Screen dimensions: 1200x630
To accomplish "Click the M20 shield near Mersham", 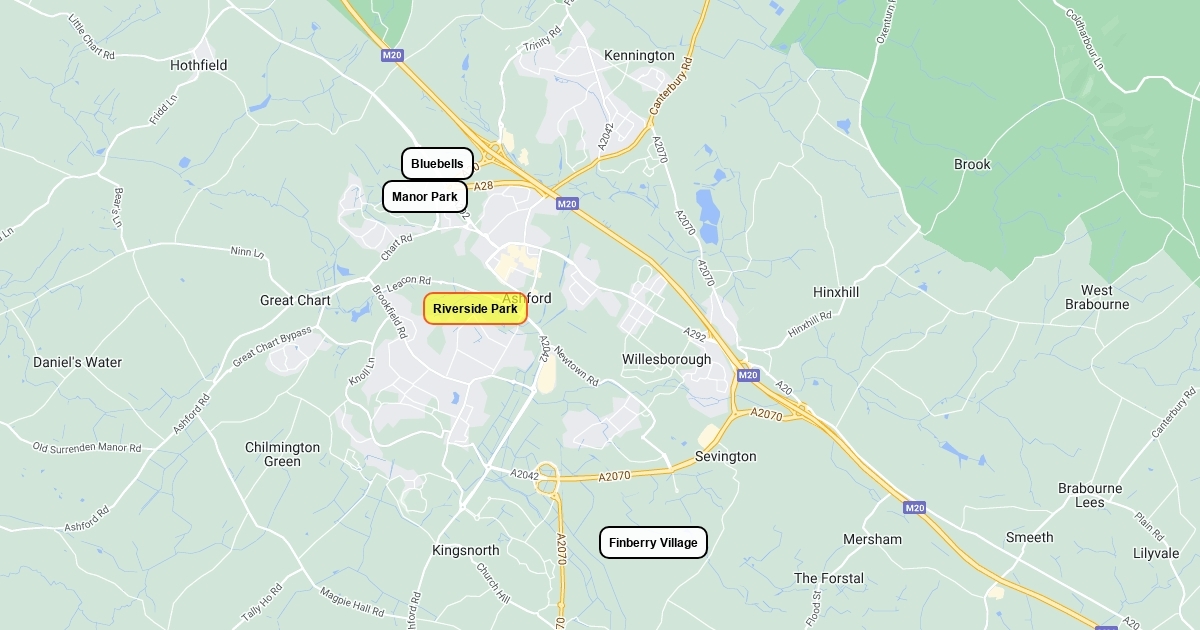I will click(914, 508).
